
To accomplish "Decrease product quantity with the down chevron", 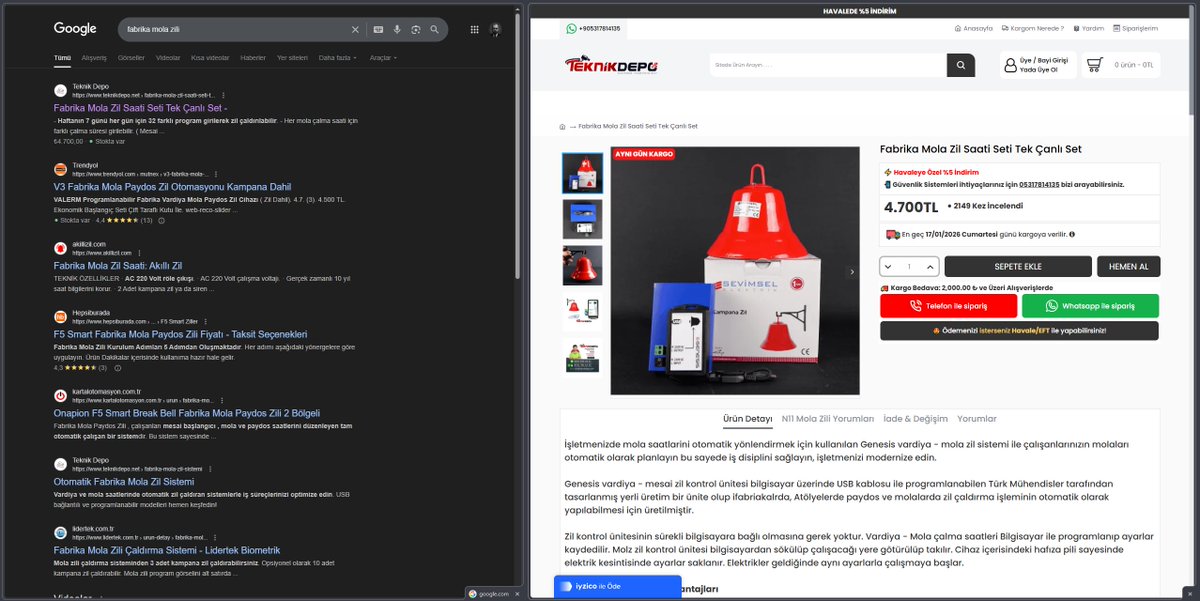I will point(888,266).
